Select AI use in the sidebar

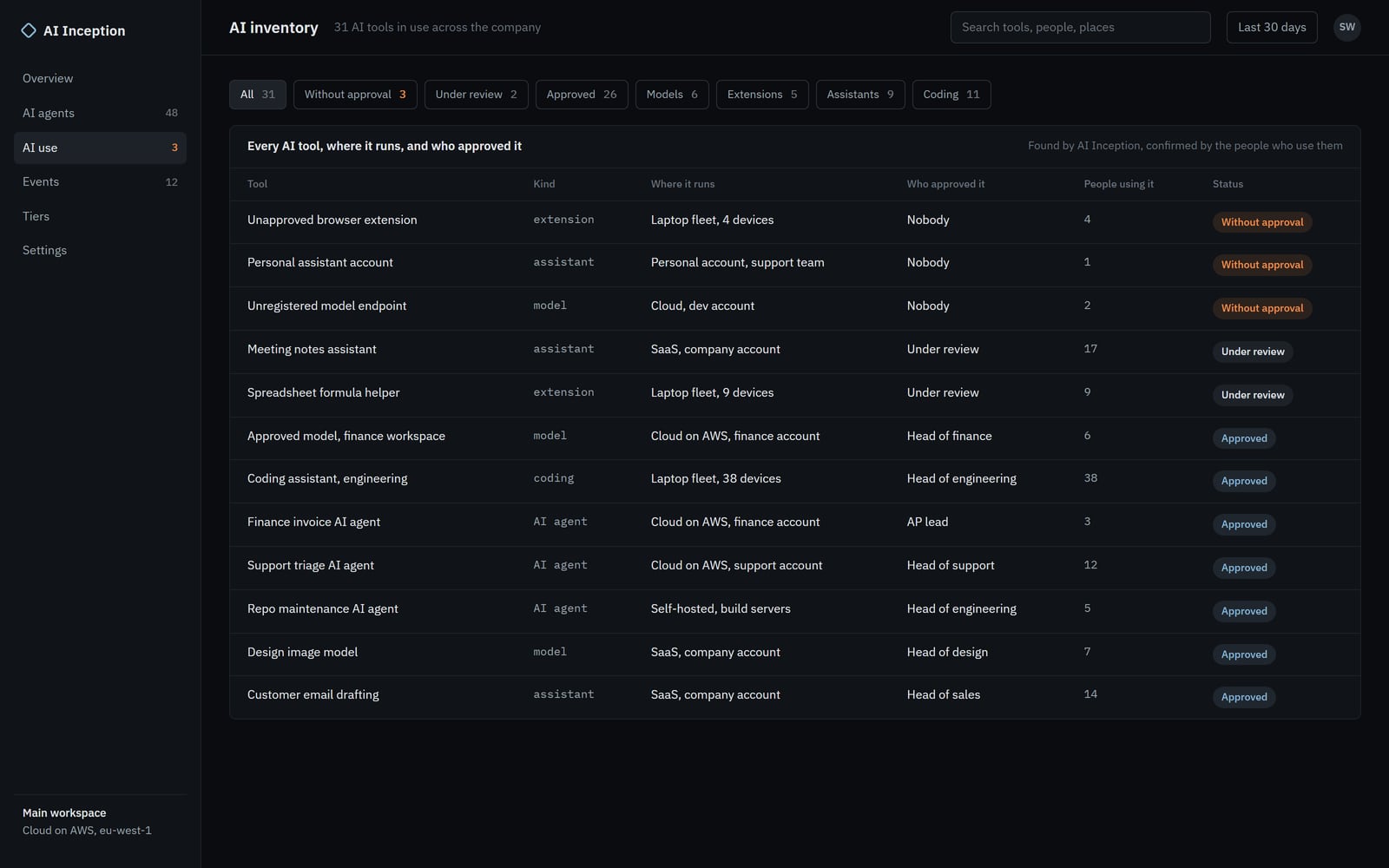pos(100,148)
